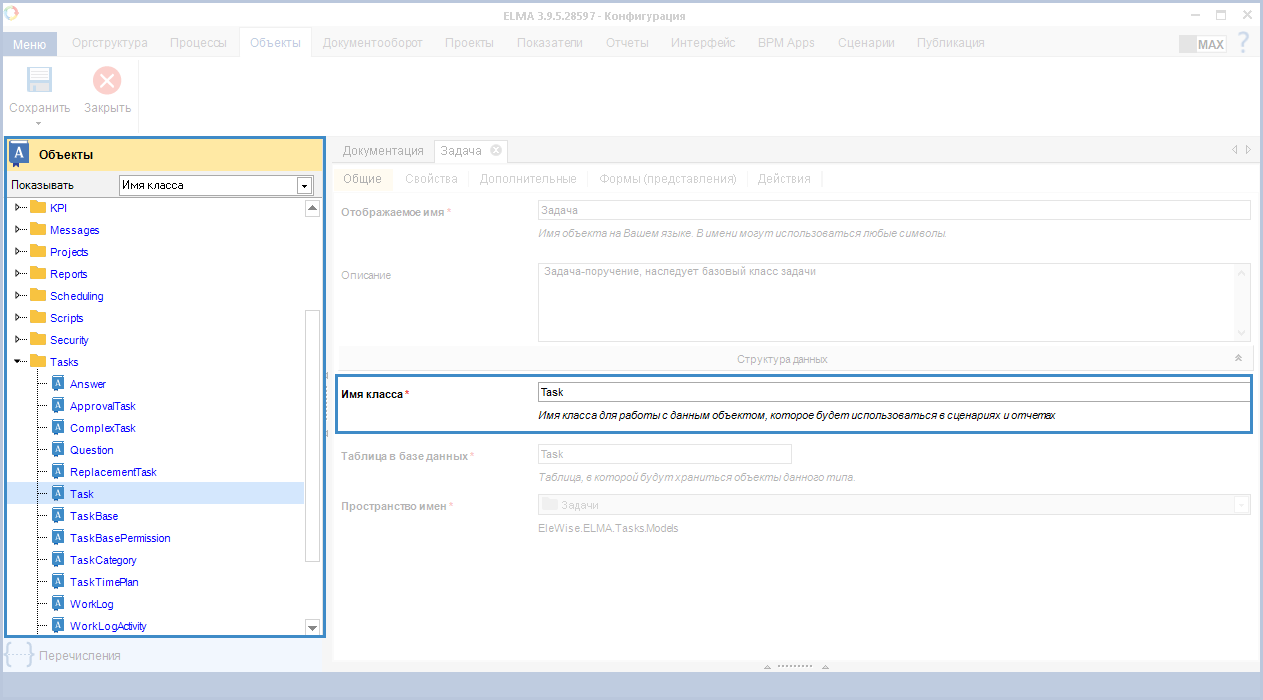Click the Messages folder icon
Screen dimensions: 1263x700
tap(38, 229)
